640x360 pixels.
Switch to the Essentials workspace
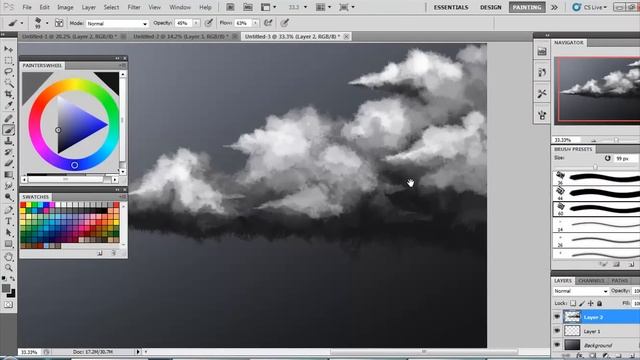coord(451,7)
